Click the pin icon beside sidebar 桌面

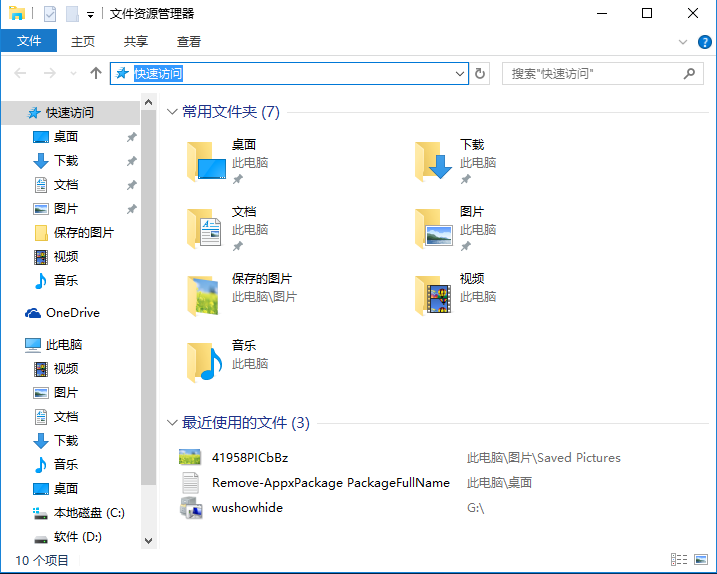pyautogui.click(x=132, y=137)
